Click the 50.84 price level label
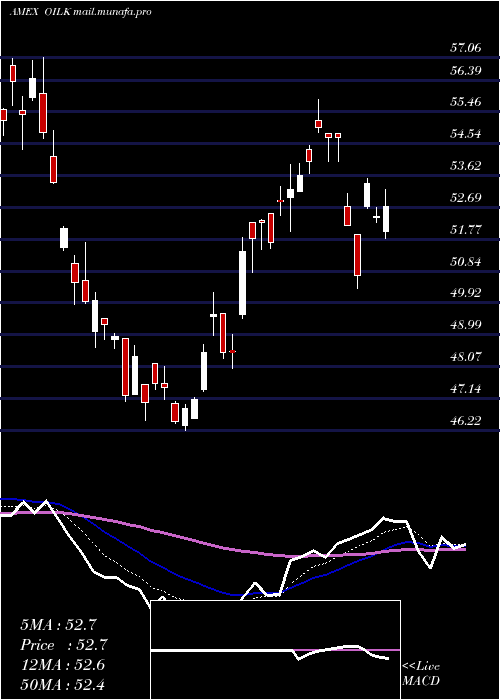The height and width of the screenshot is (700, 500). tap(466, 261)
